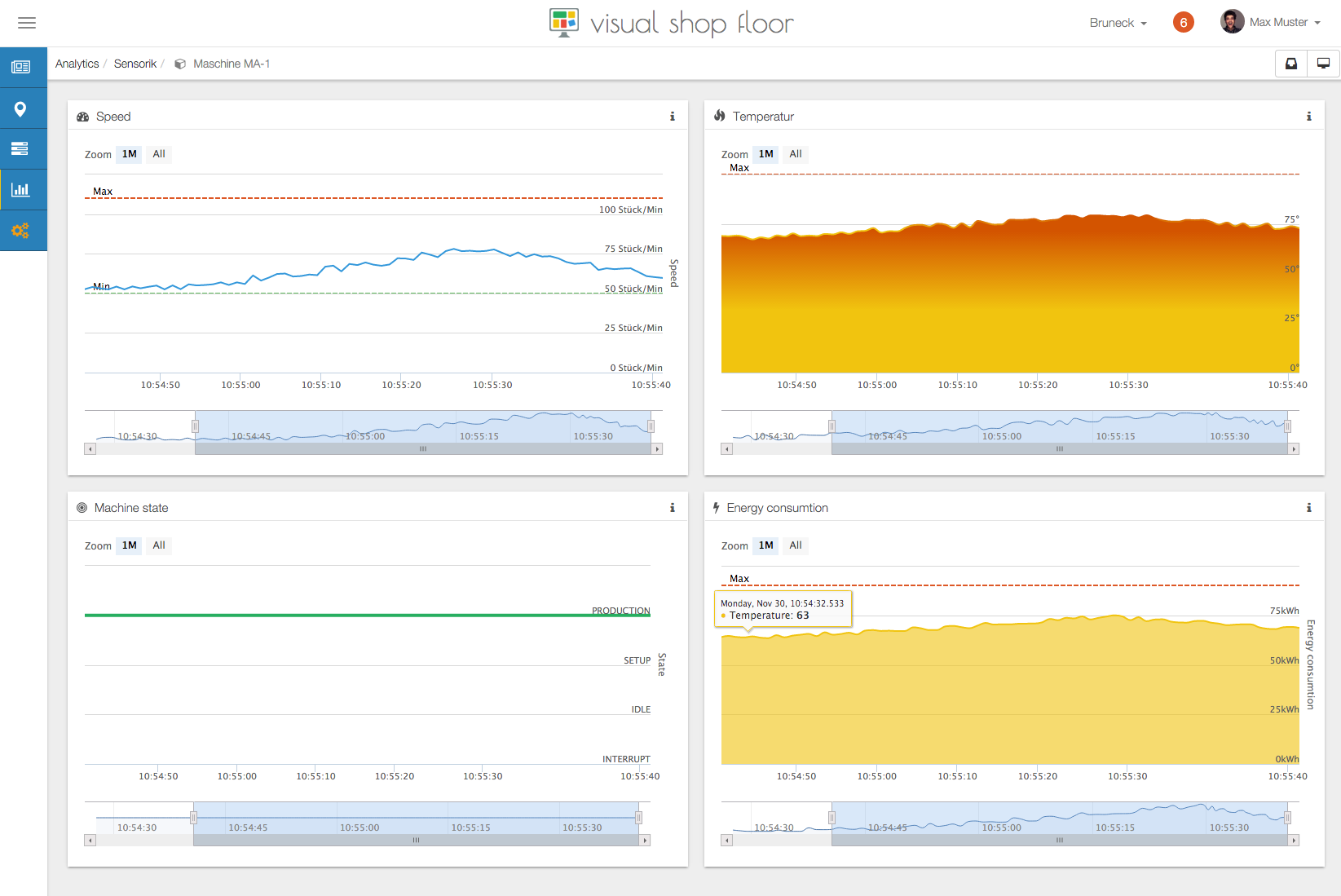This screenshot has width=1341, height=896.
Task: Show info for the Speed panel
Action: 673,117
